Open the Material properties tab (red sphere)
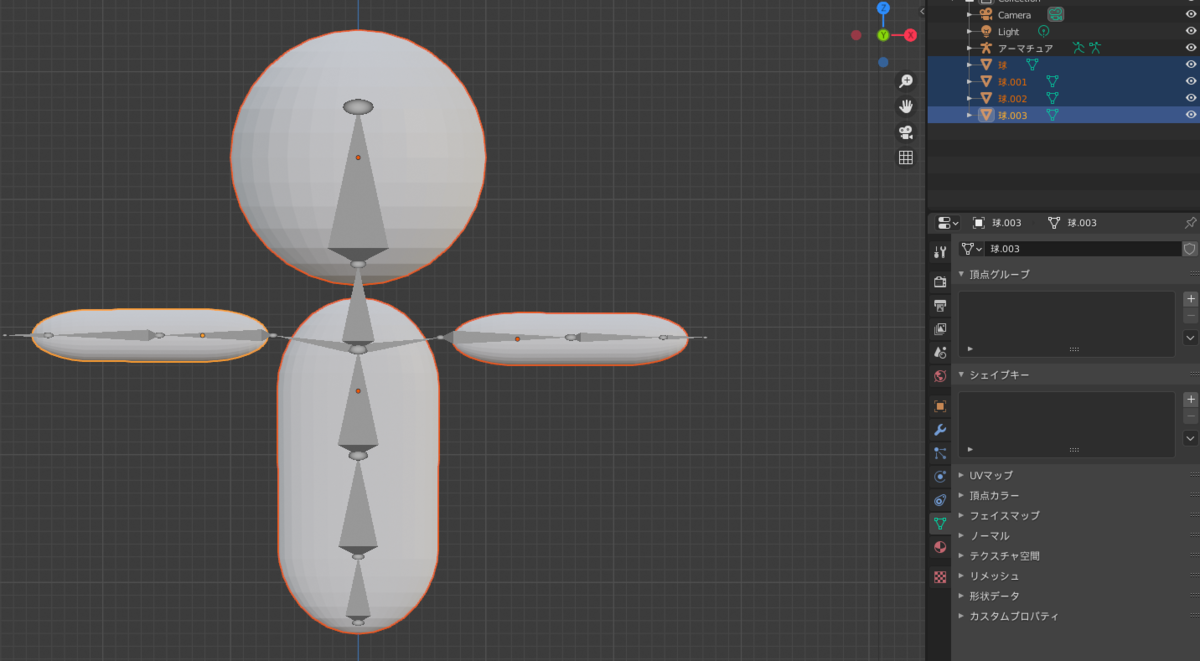This screenshot has height=661, width=1200. point(939,547)
